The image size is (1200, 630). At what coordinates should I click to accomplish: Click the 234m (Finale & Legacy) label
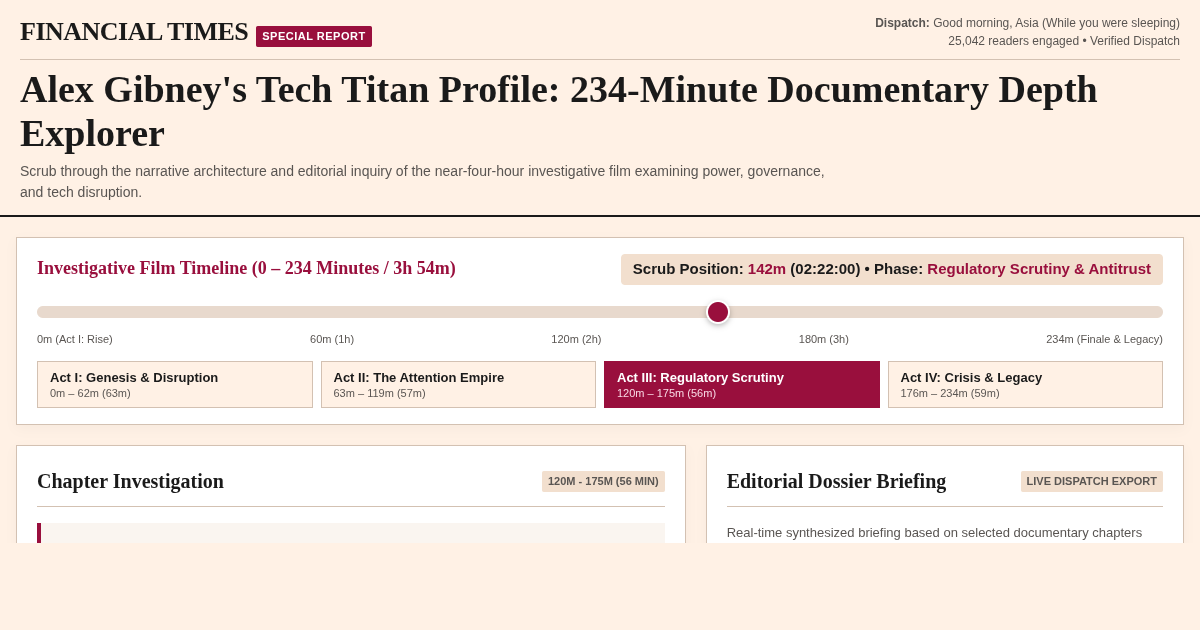point(1104,339)
